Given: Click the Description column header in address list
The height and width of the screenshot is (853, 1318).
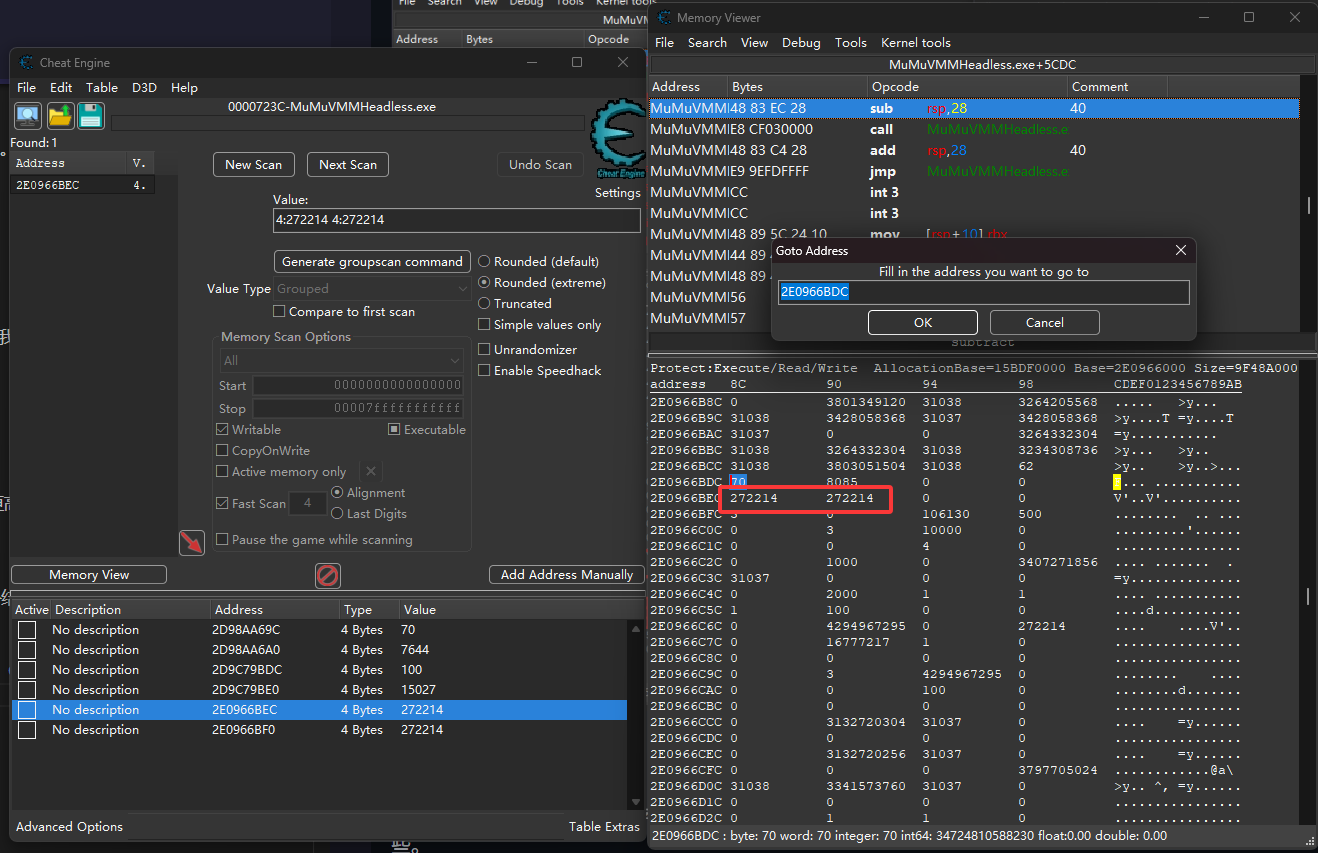Looking at the screenshot, I should [x=130, y=610].
